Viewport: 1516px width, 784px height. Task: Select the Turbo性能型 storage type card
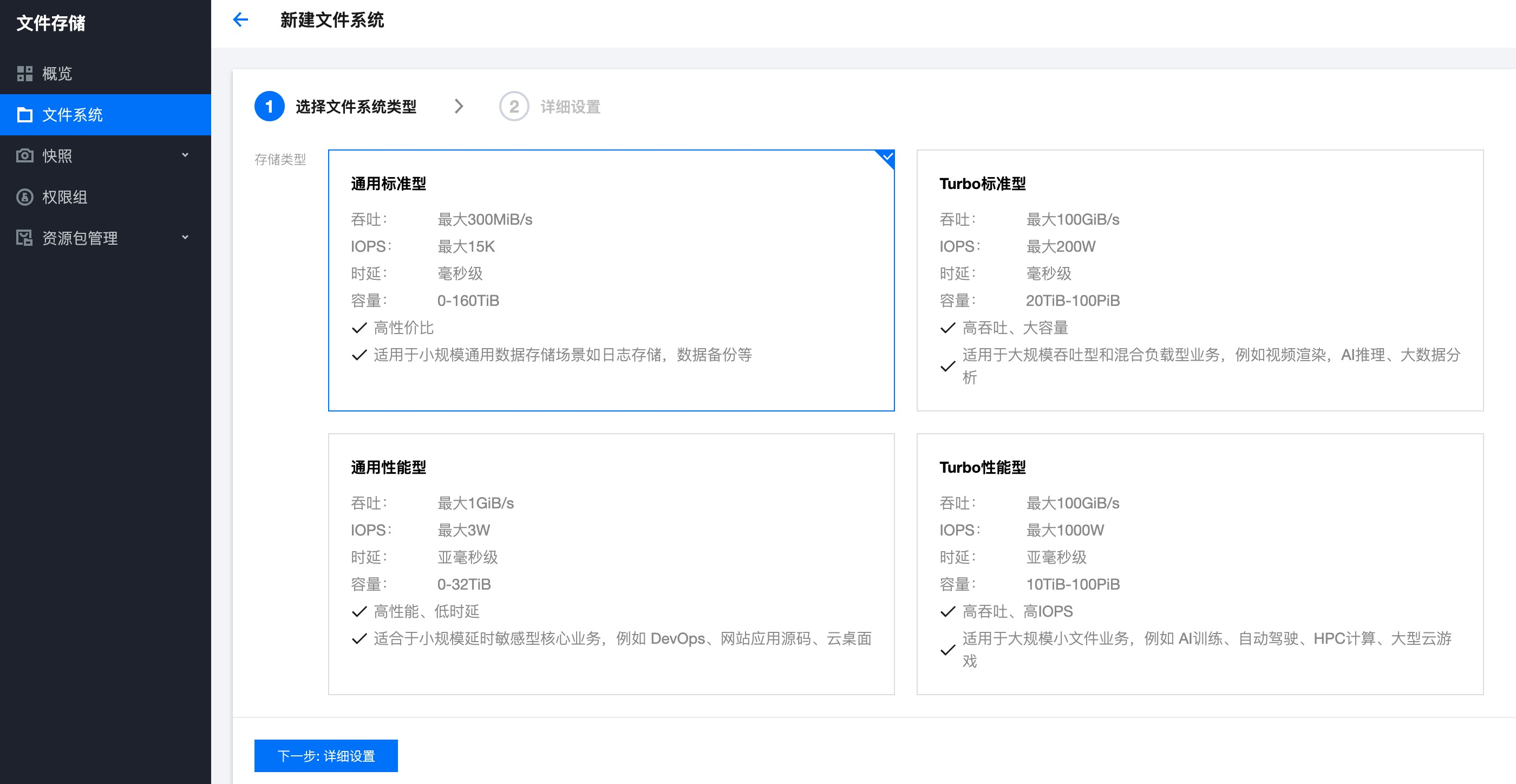(1200, 565)
